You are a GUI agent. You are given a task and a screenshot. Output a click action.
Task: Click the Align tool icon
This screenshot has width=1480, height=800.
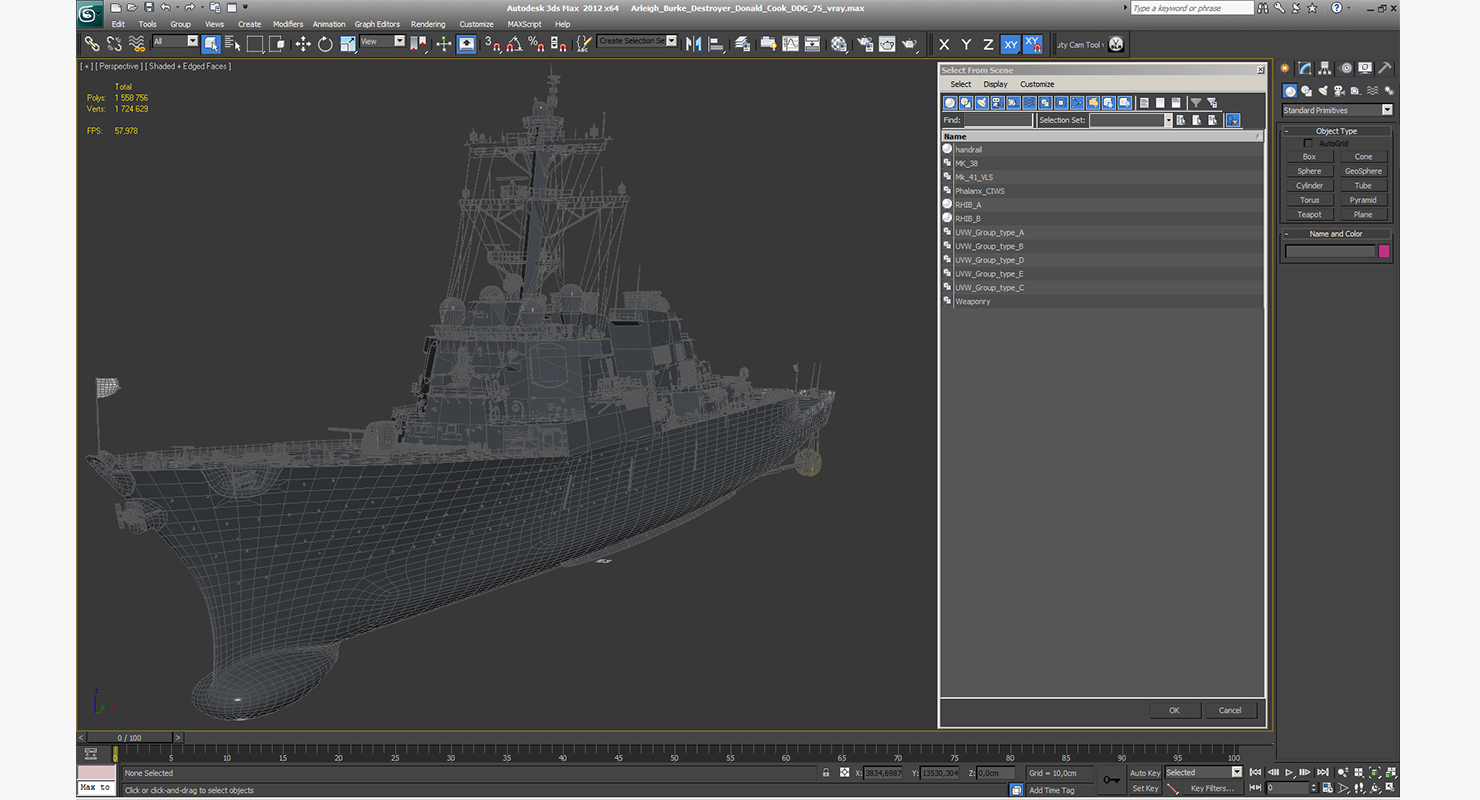click(716, 44)
